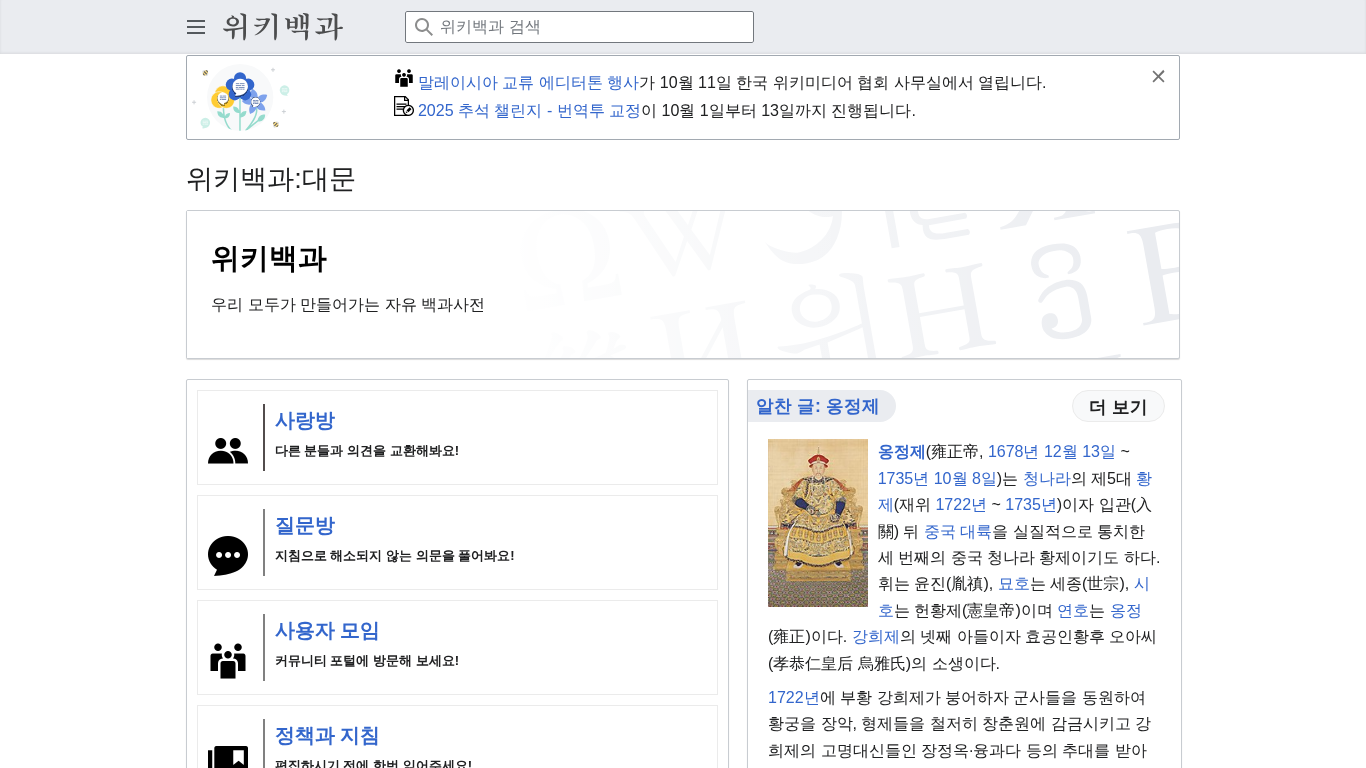
Task: Click the group icon beside 사용자 모임
Action: point(228,661)
